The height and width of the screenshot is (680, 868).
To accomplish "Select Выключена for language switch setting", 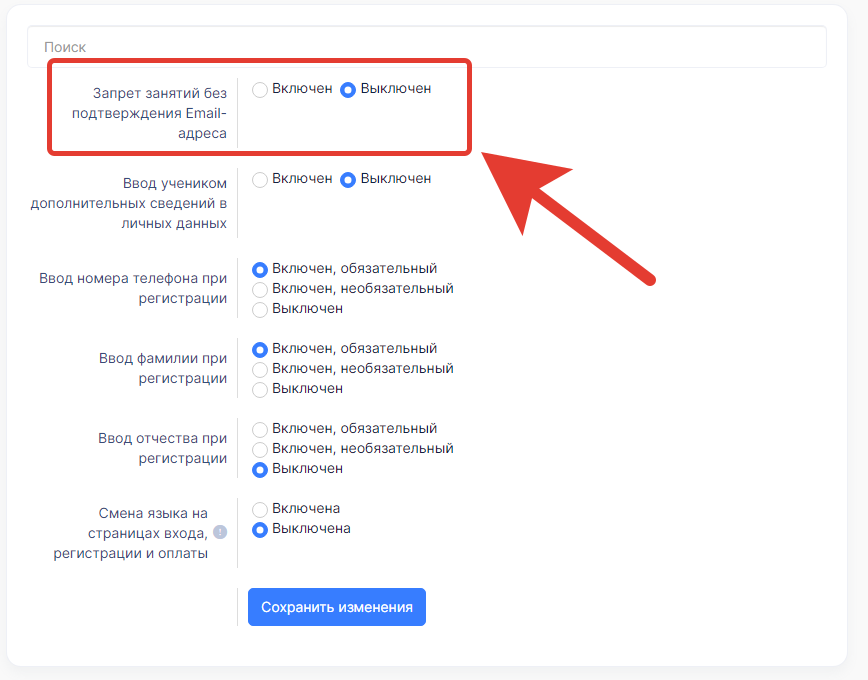I will click(260, 530).
